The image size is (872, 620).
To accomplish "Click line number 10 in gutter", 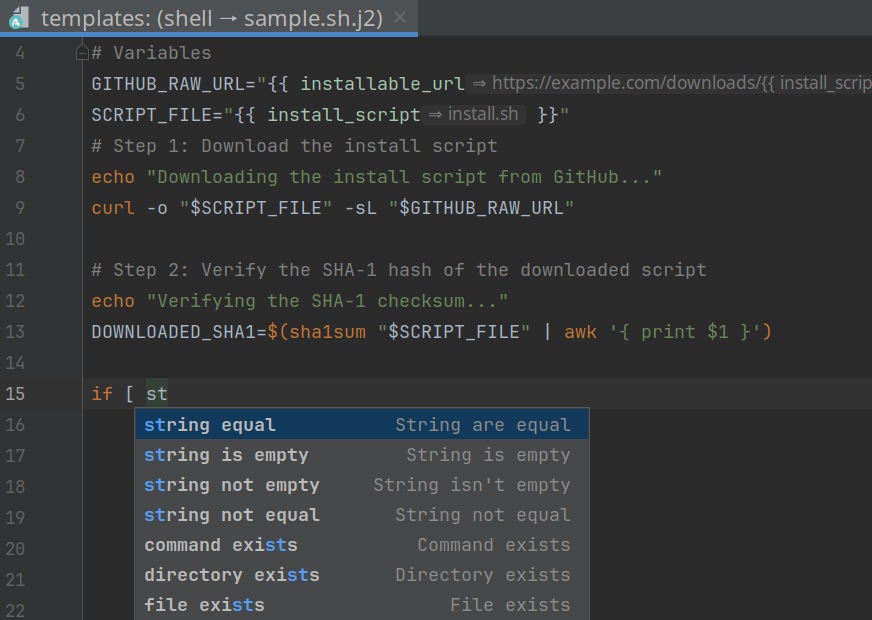I will [15, 239].
